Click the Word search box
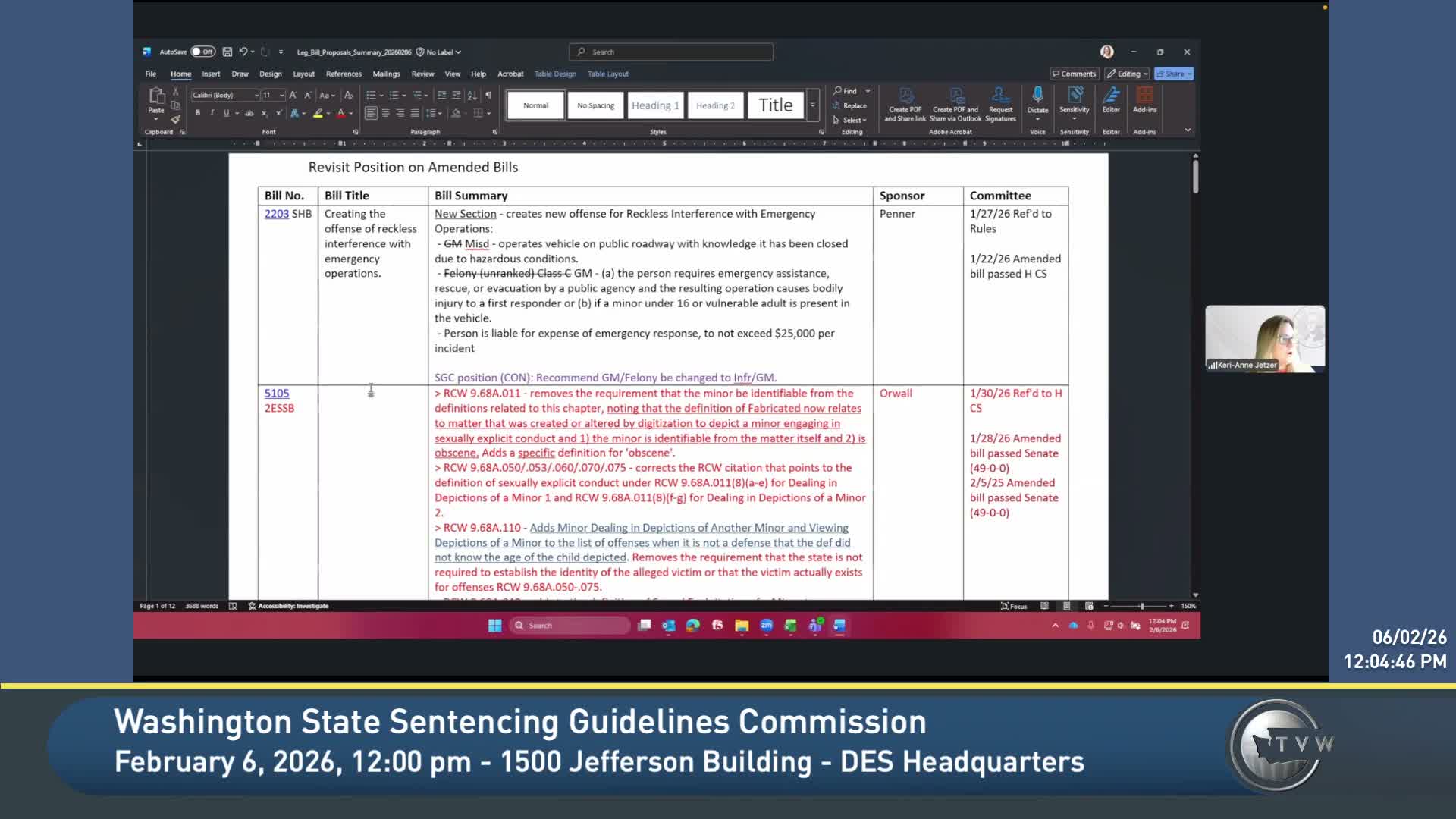 coord(671,52)
